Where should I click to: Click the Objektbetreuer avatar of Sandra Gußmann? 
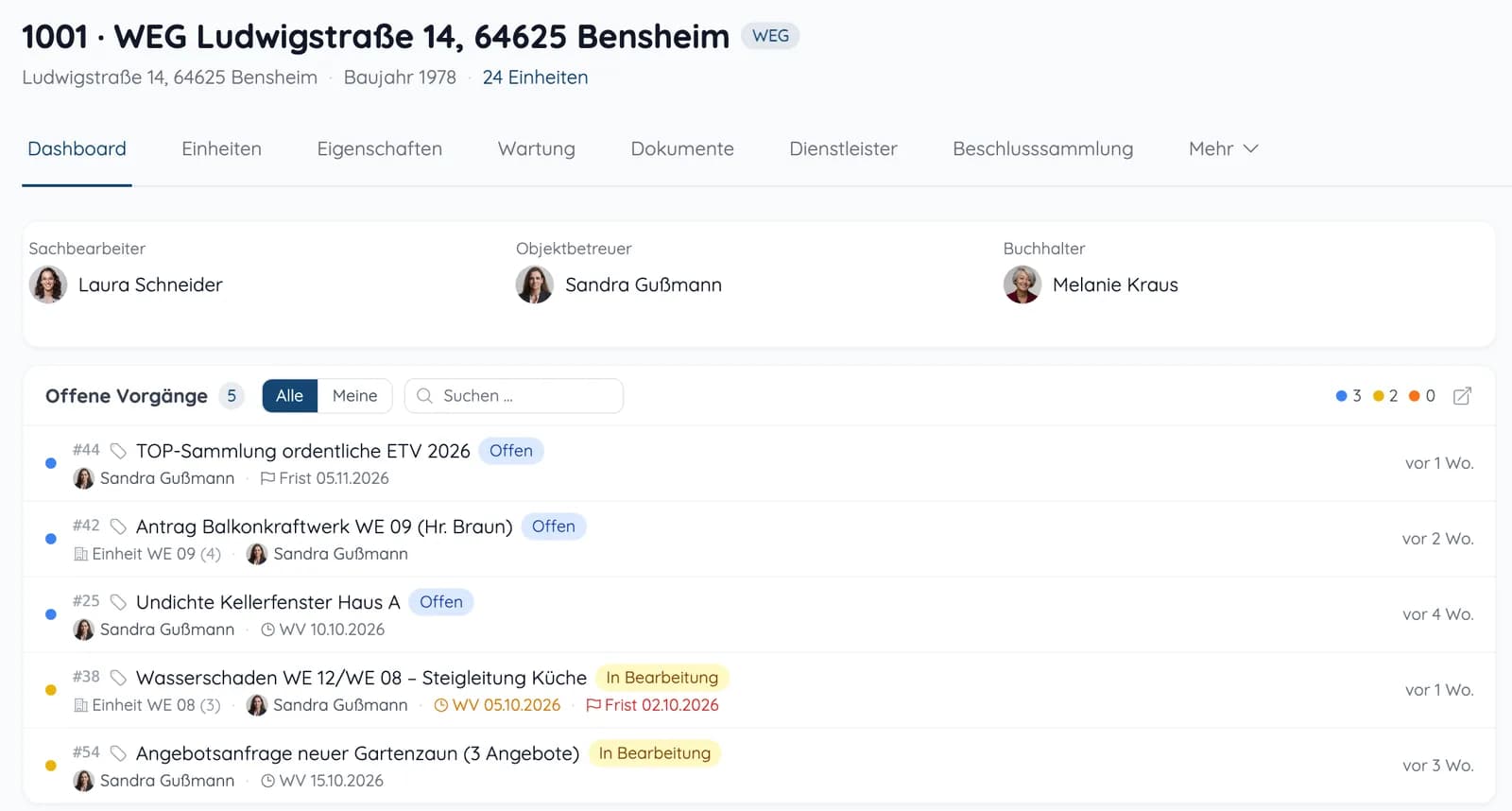535,285
